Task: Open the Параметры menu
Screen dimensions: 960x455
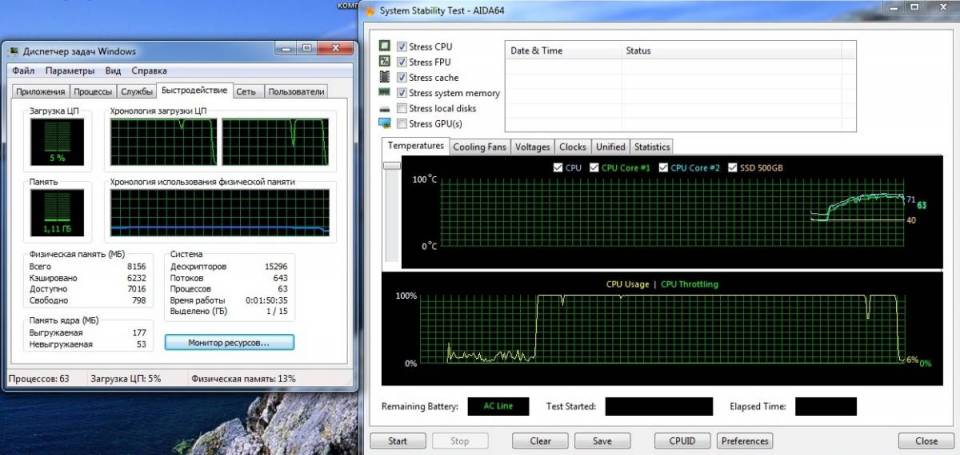Action: click(70, 71)
